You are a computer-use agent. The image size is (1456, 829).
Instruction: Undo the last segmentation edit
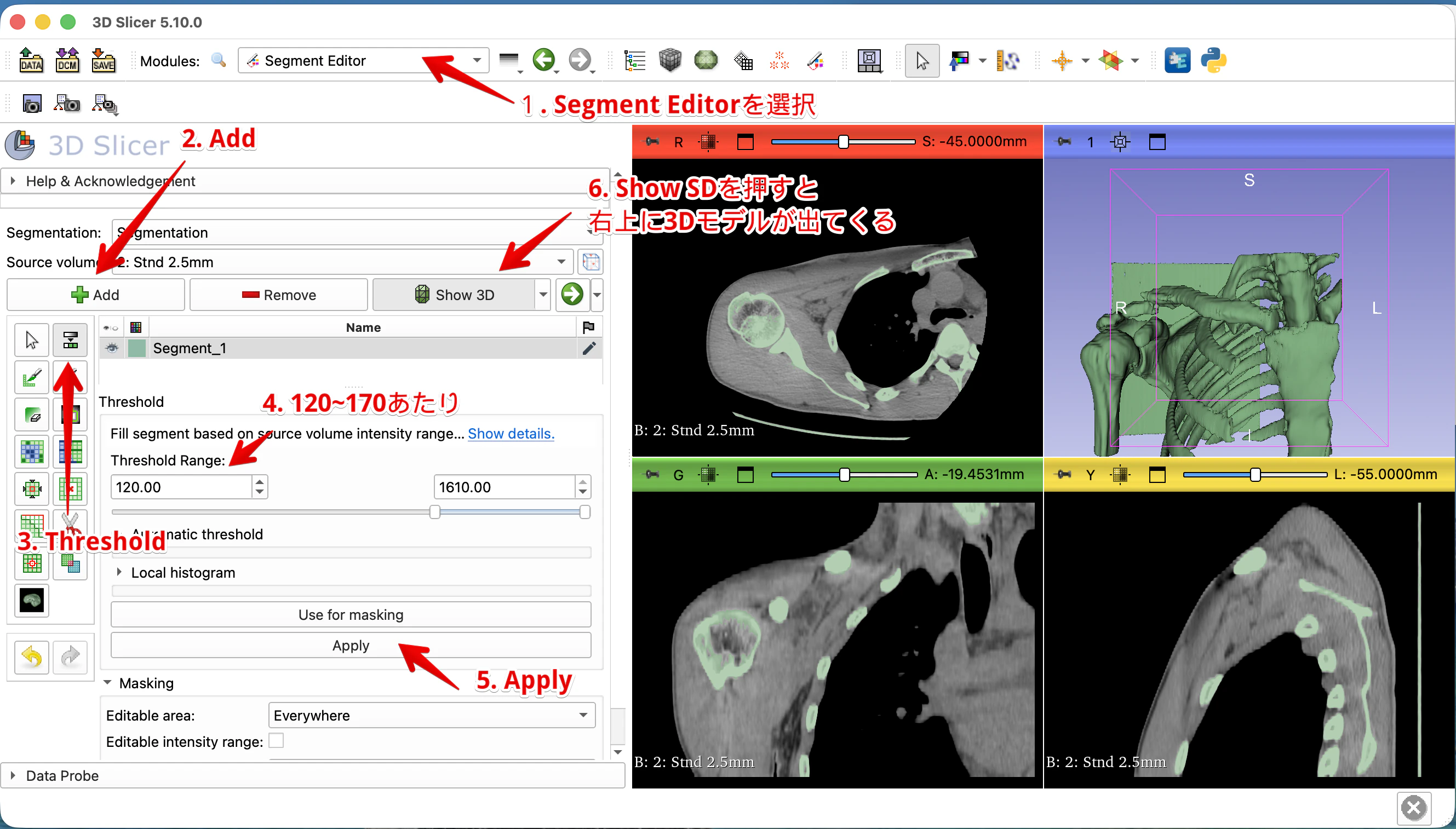31,657
